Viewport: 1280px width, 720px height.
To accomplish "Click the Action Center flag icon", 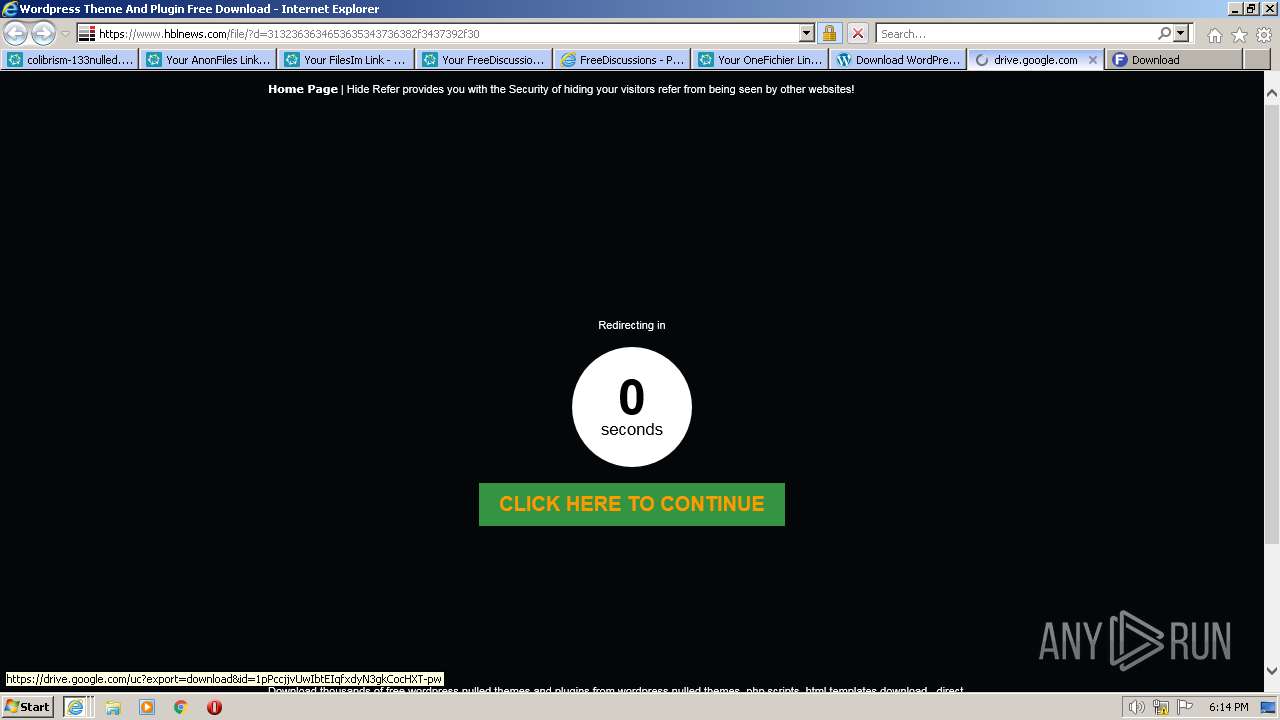I will [x=1185, y=707].
